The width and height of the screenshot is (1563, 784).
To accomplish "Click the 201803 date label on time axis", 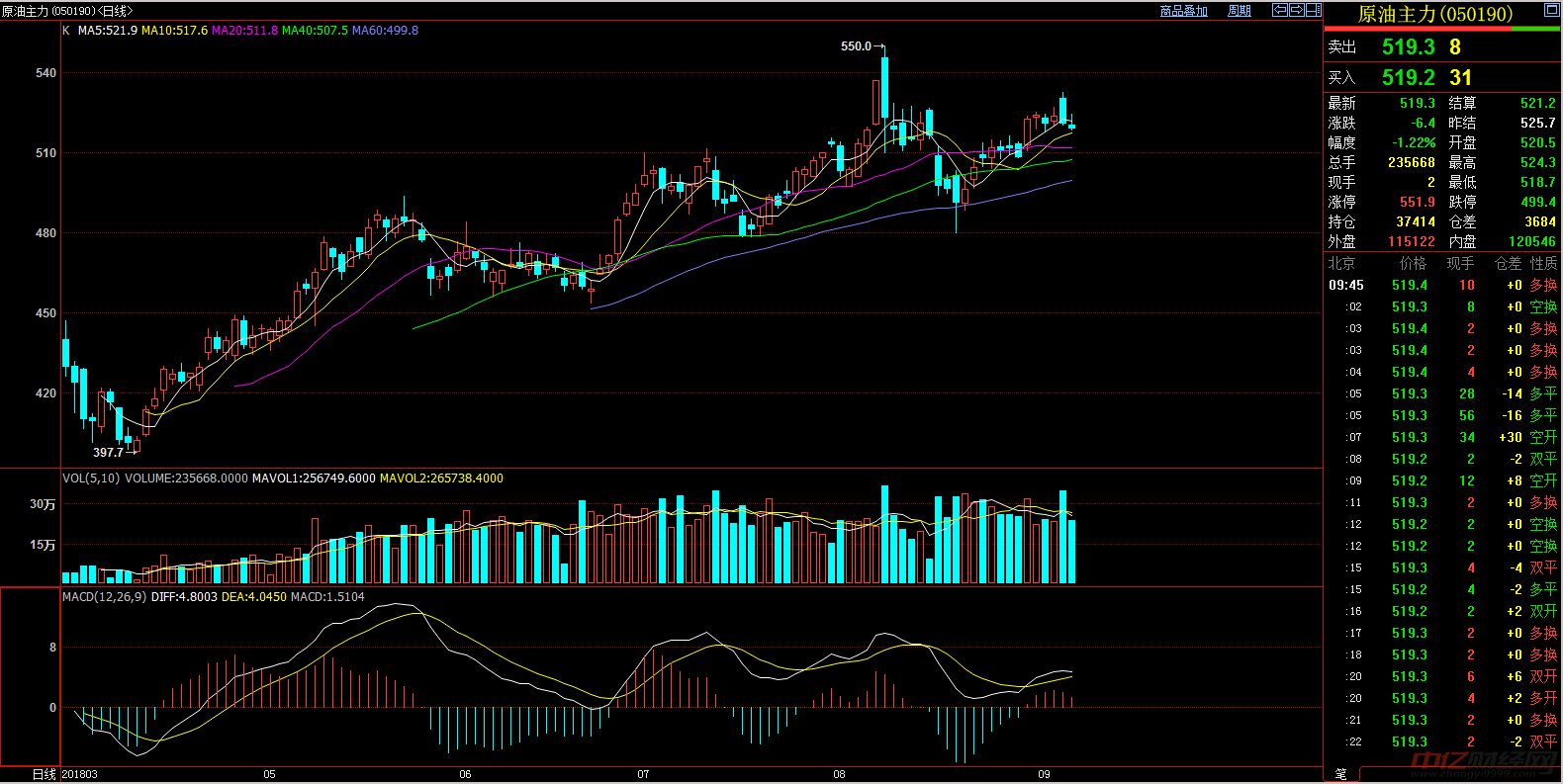I will (80, 774).
